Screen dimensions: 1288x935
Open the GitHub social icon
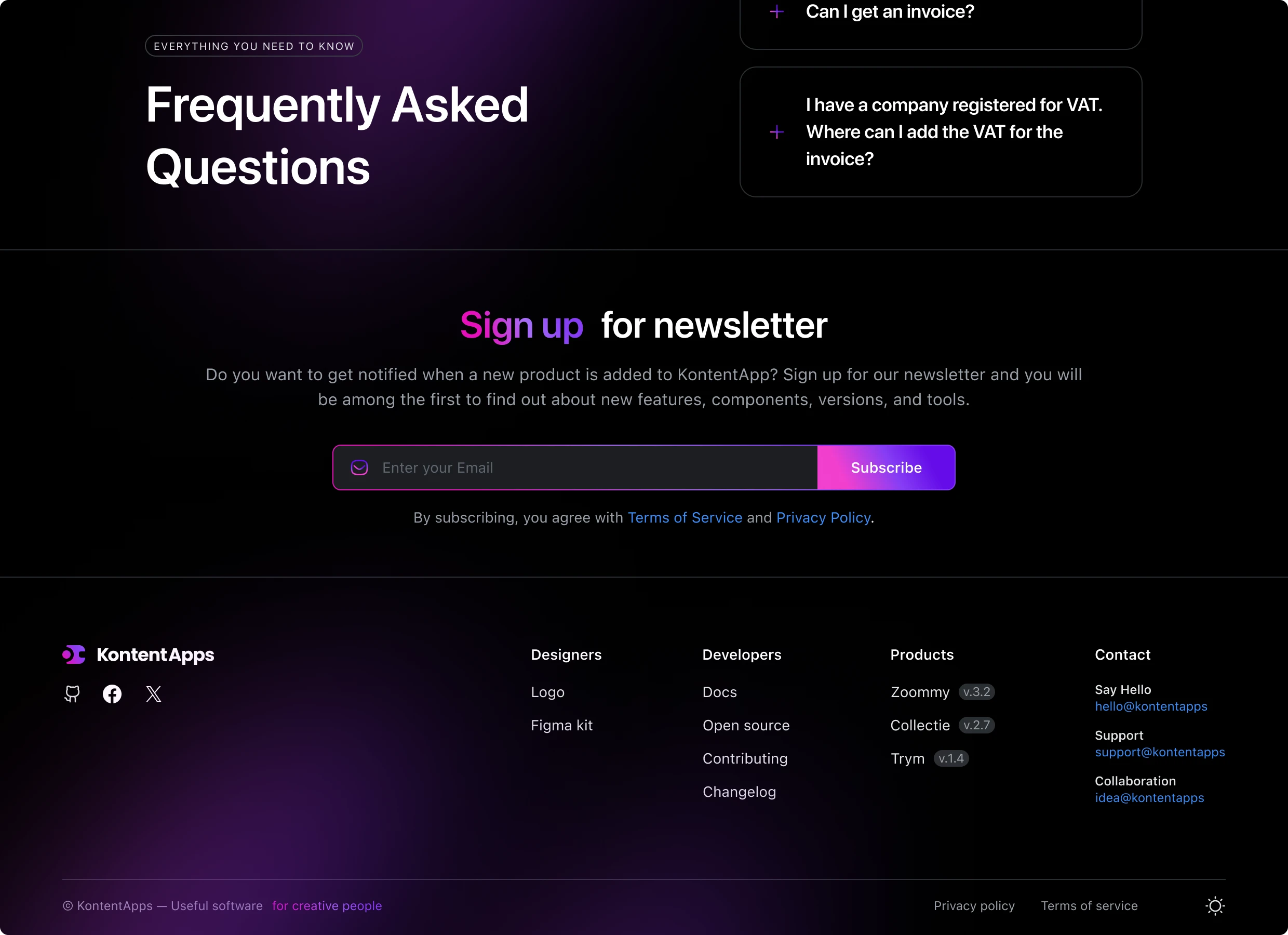point(72,693)
